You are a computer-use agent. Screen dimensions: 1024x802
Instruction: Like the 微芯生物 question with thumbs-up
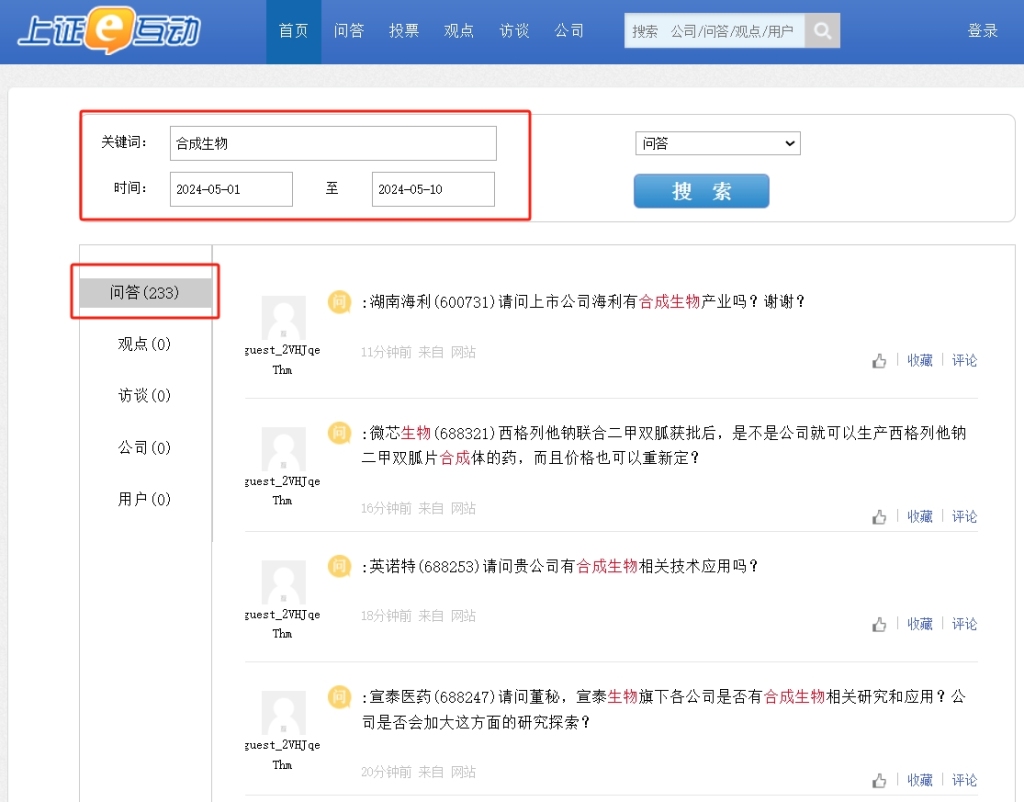tap(879, 517)
